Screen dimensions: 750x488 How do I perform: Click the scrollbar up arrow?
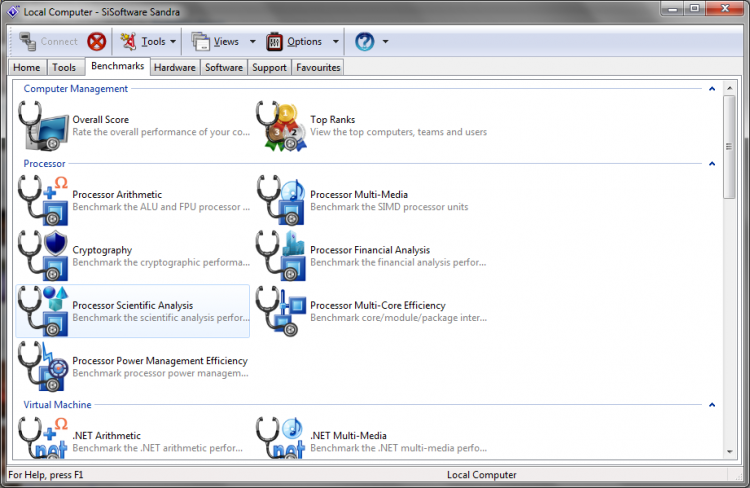[729, 88]
